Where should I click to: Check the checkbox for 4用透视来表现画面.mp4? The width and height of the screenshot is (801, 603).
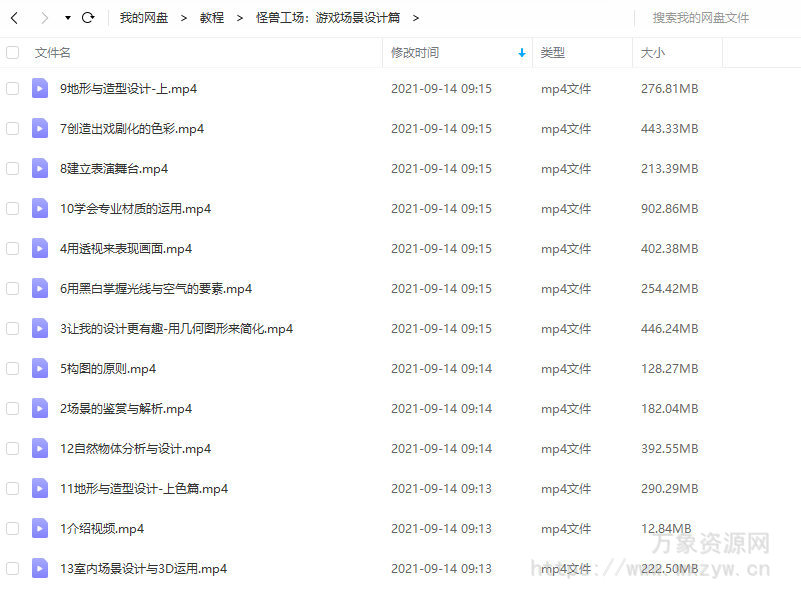(x=14, y=248)
